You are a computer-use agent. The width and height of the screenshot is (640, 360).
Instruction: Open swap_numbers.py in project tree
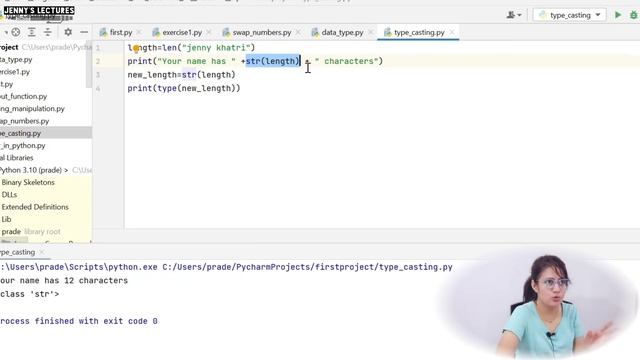point(24,121)
